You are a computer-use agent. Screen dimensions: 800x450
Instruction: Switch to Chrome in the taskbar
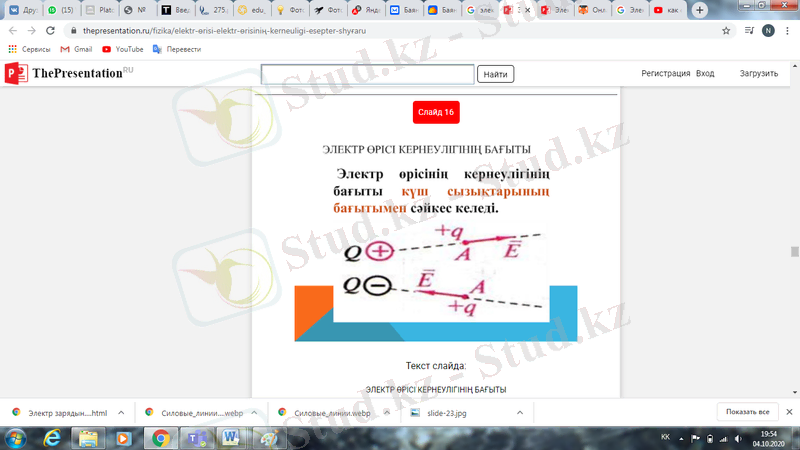[x=160, y=439]
